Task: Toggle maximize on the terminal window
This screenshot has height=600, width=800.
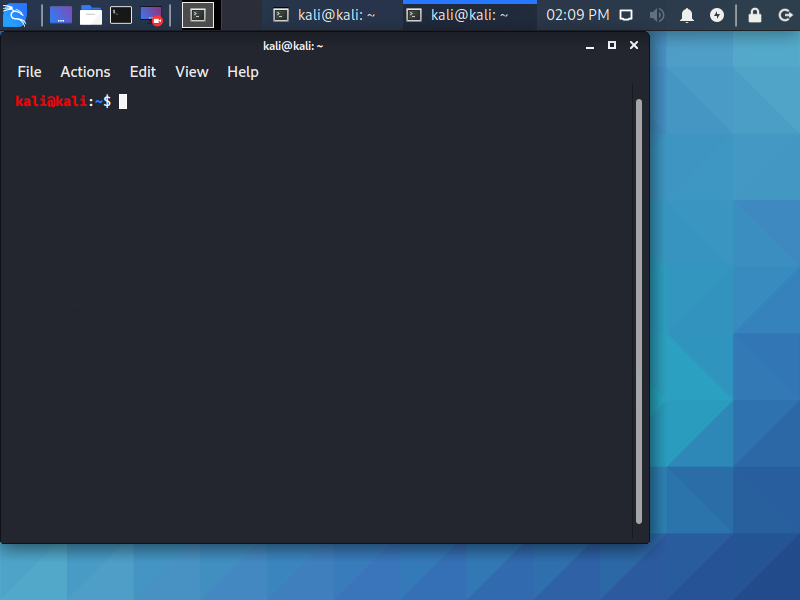Action: pyautogui.click(x=612, y=45)
